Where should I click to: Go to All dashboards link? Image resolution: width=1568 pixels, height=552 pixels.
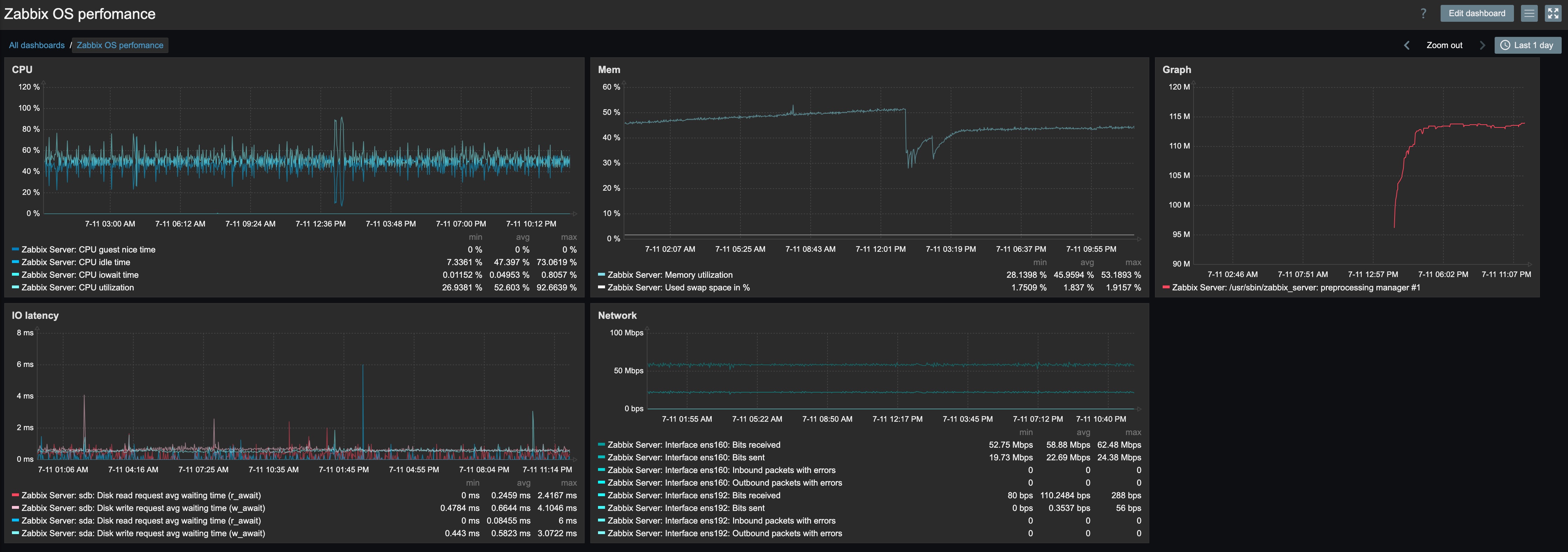pyautogui.click(x=36, y=45)
